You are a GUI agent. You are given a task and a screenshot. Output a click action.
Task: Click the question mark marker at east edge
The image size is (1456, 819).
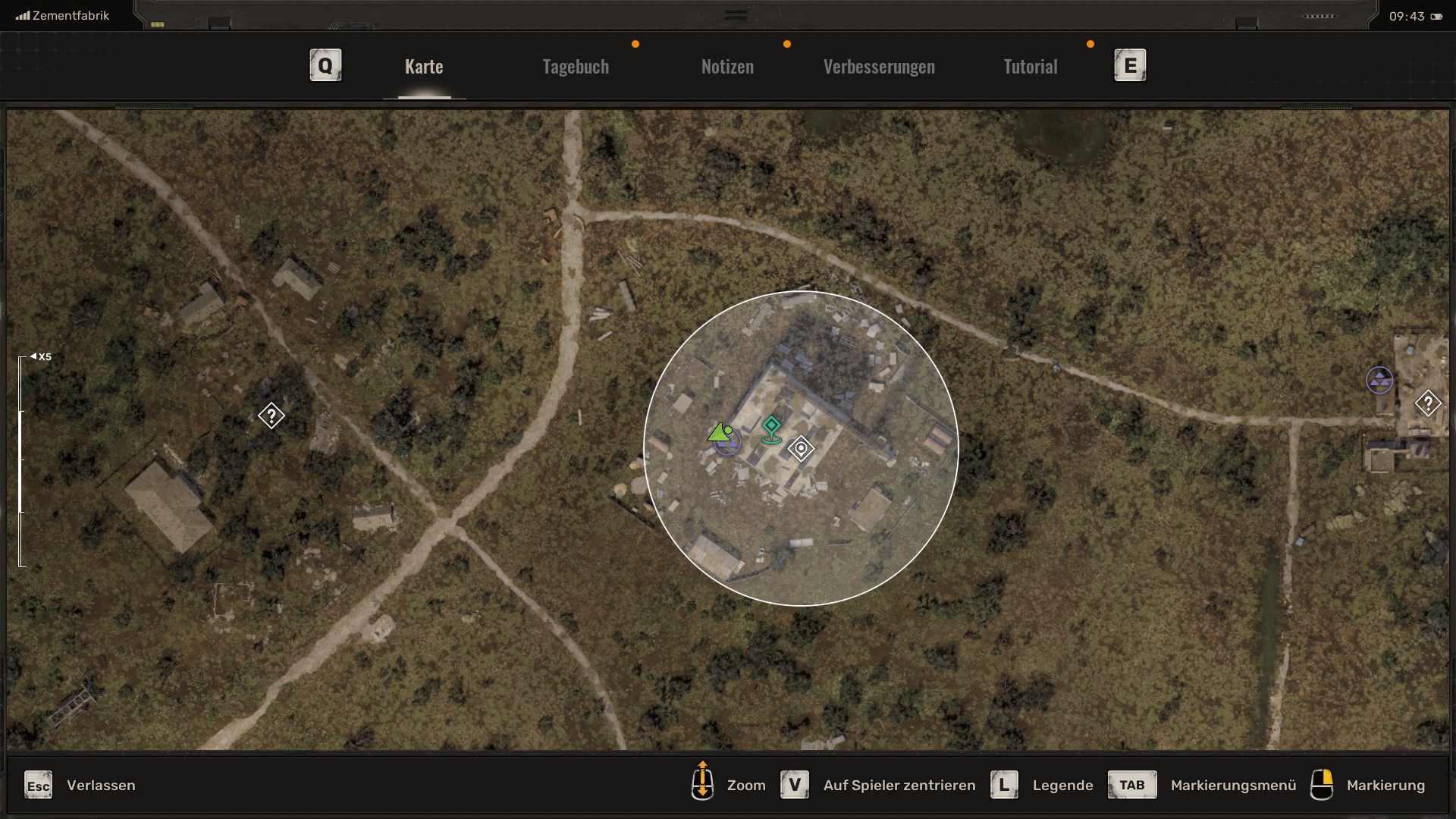click(x=1427, y=403)
